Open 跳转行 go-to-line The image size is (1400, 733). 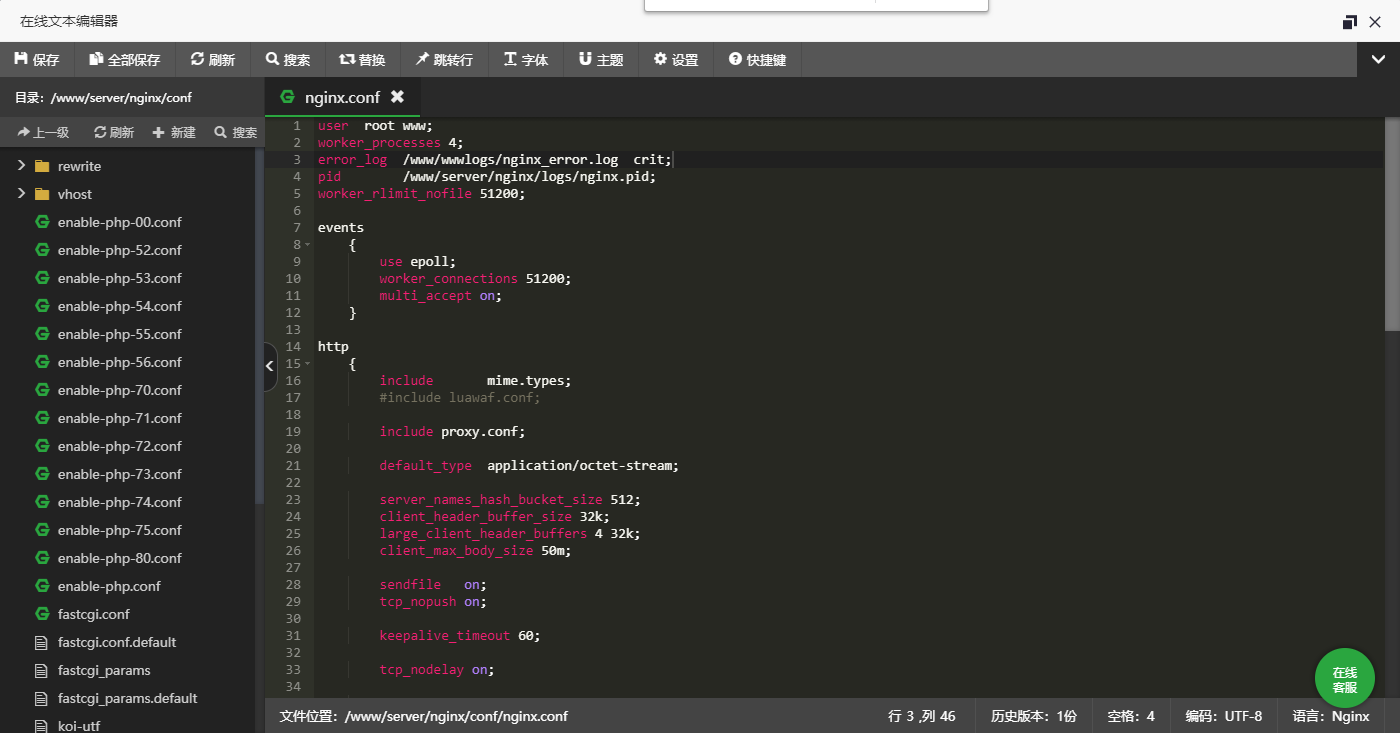point(445,60)
